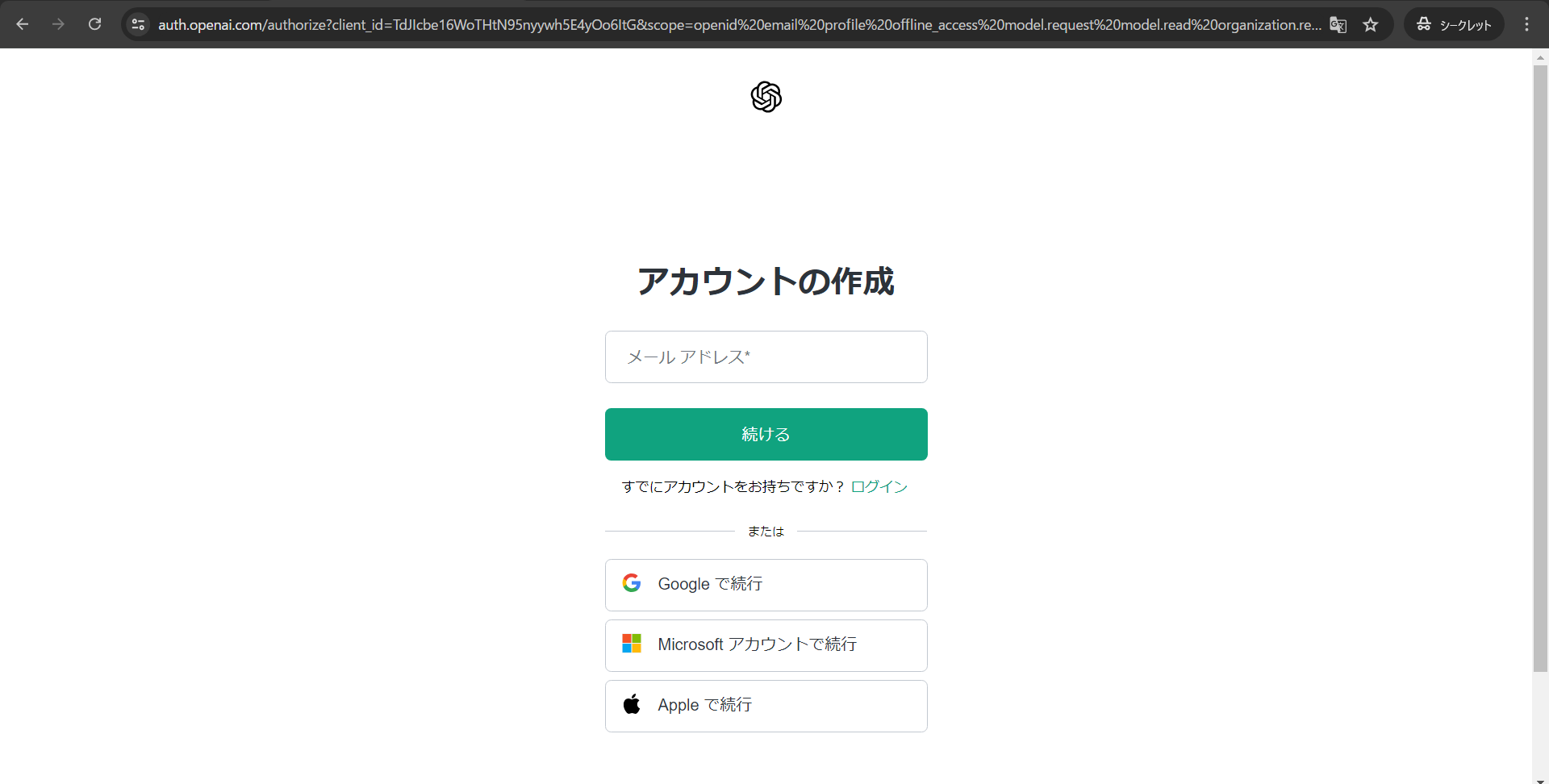The image size is (1549, 784).
Task: Click the translate page icon
Action: 1338,24
